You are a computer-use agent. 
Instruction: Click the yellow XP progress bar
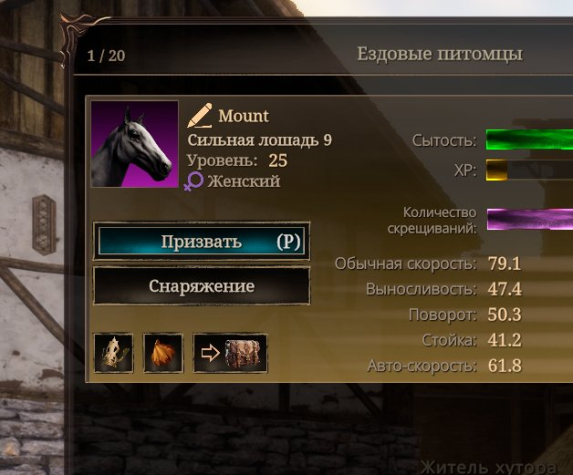[529, 170]
